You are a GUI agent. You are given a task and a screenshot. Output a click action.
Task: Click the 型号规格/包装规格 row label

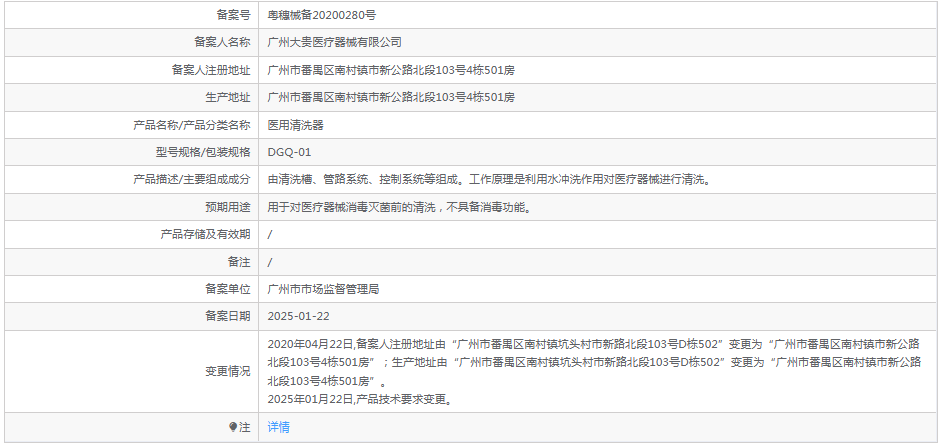coord(196,152)
